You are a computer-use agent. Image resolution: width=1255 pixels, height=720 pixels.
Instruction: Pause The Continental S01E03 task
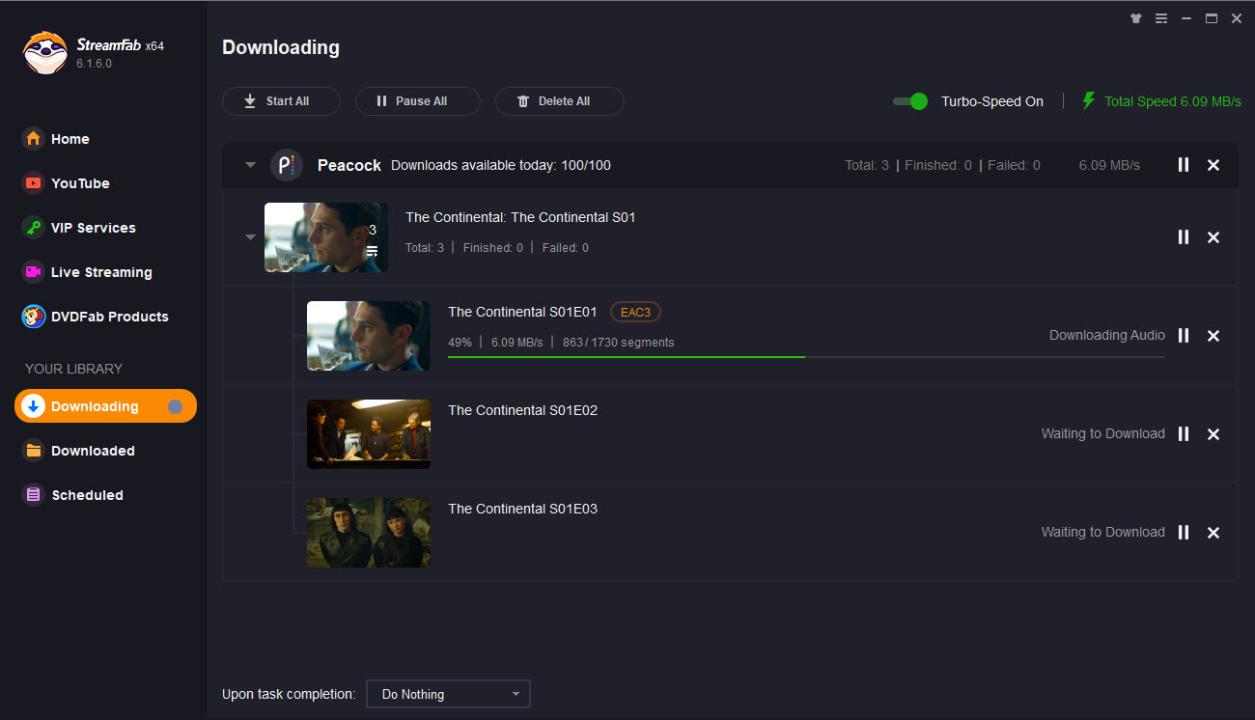tap(1183, 533)
